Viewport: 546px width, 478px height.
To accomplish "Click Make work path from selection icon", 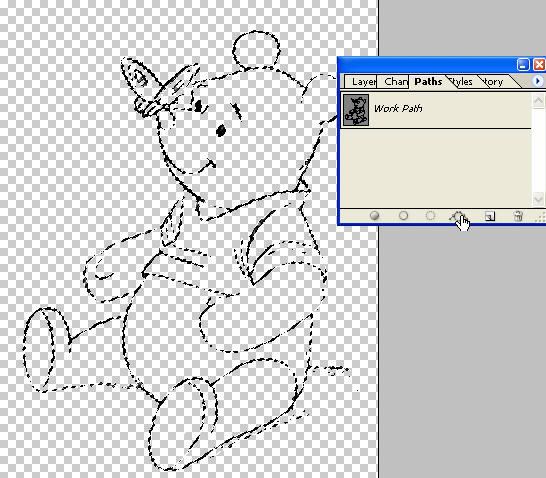I will pos(458,216).
